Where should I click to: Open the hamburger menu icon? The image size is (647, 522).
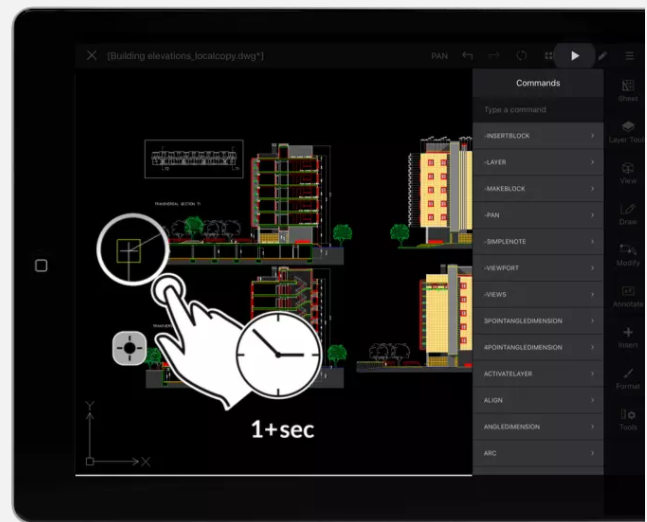629,56
